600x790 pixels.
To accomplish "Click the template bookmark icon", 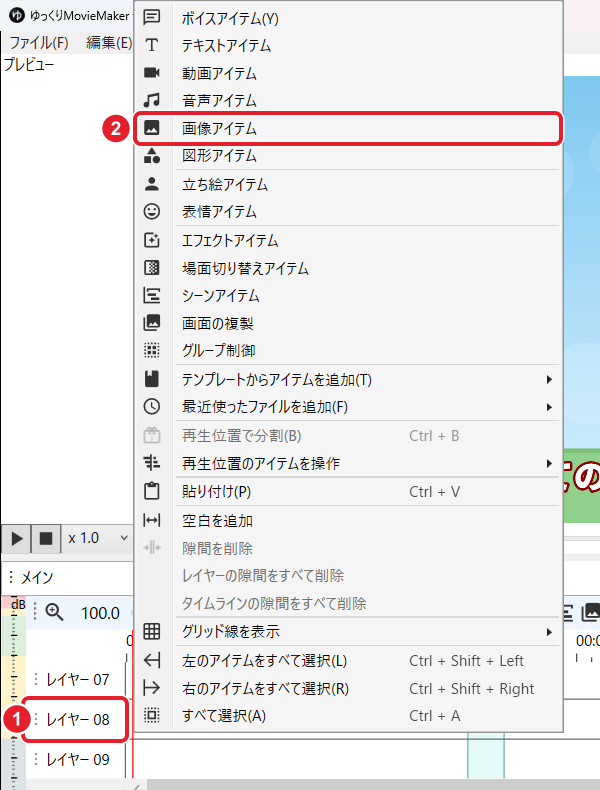I will click(152, 379).
